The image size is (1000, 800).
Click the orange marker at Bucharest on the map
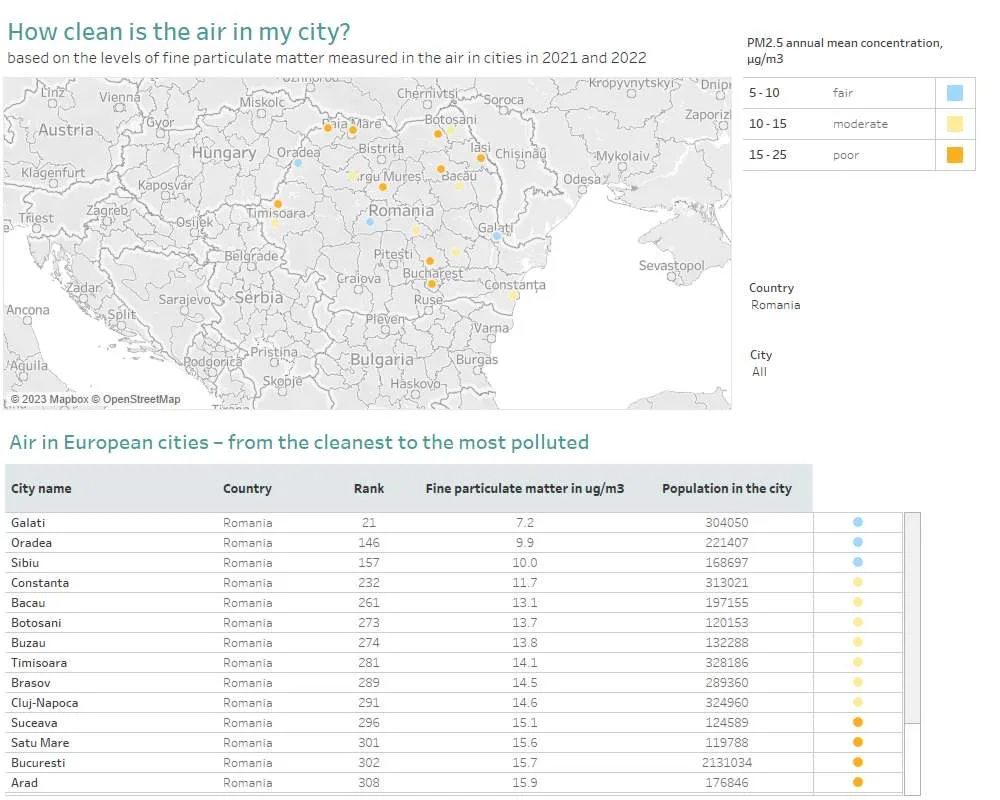point(432,284)
